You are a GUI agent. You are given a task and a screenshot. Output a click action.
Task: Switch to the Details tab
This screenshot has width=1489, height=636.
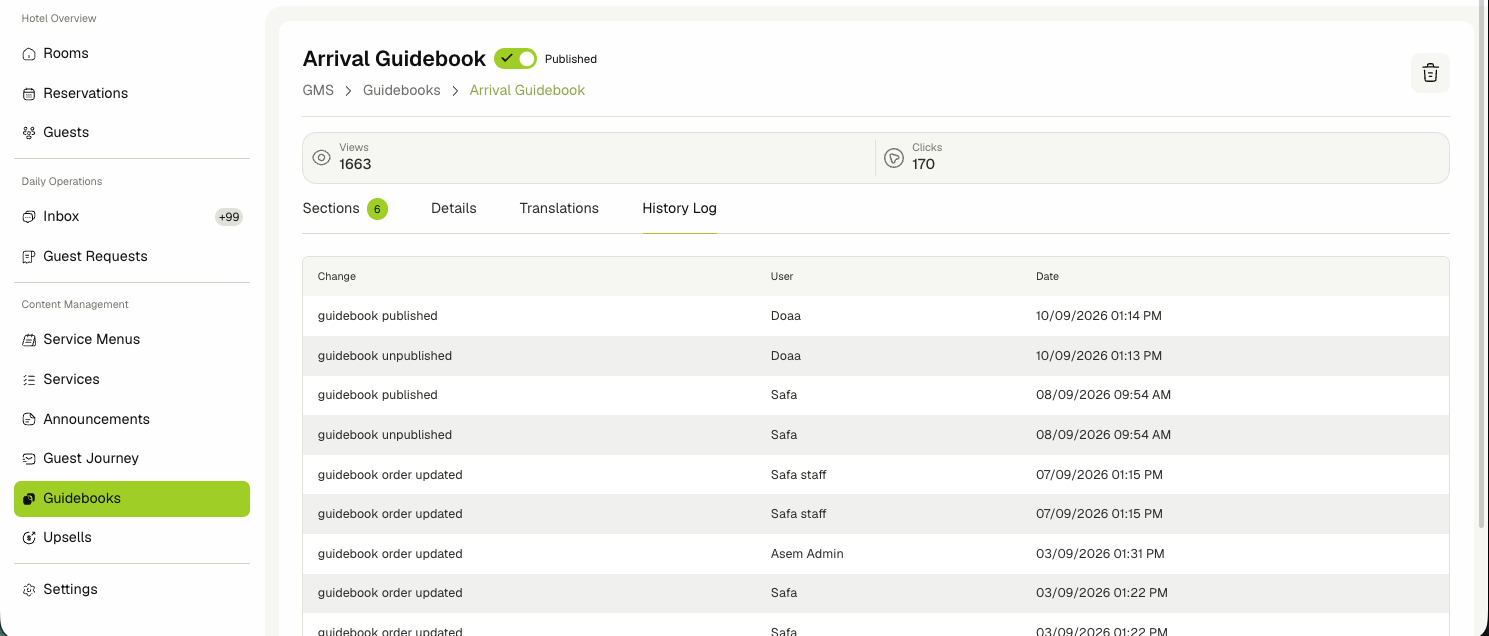(x=454, y=209)
